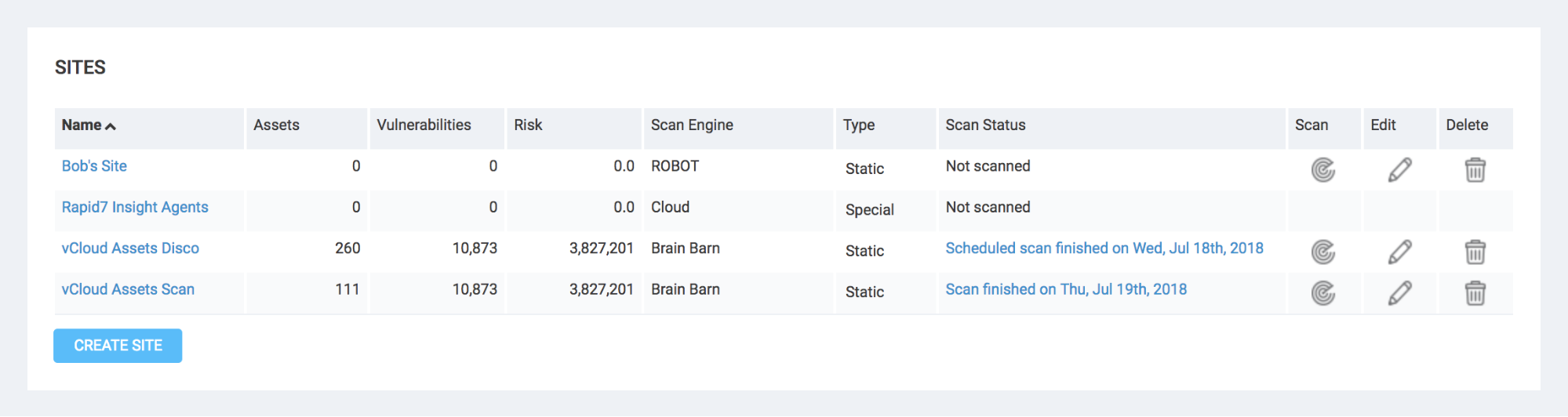The height and width of the screenshot is (417, 1568).
Task: Edit Bob's Site with pencil icon
Action: pyautogui.click(x=1399, y=170)
